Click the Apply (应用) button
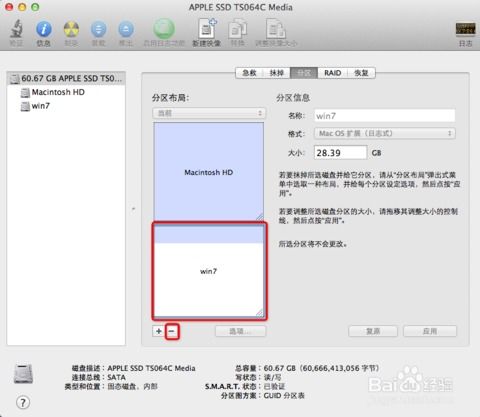The height and width of the screenshot is (417, 480). pyautogui.click(x=430, y=331)
